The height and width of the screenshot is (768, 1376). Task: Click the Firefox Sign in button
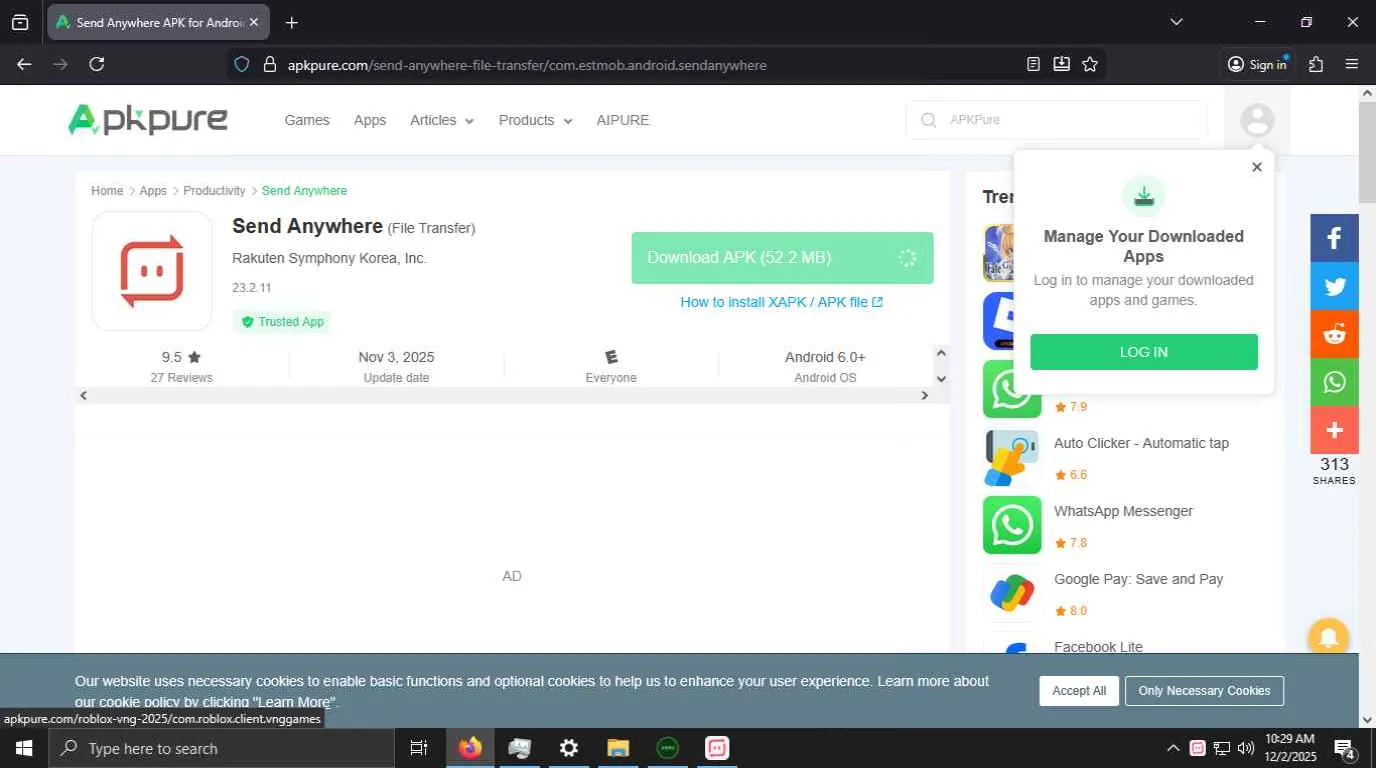pyautogui.click(x=1258, y=64)
